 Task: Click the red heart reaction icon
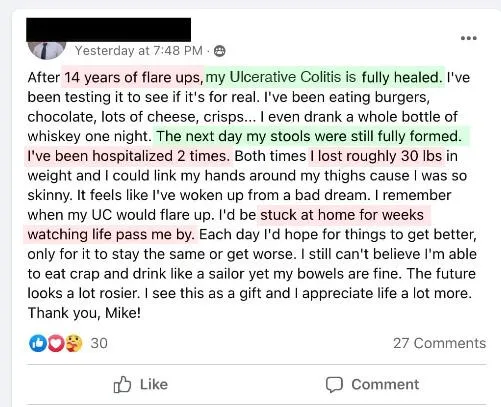click(56, 343)
